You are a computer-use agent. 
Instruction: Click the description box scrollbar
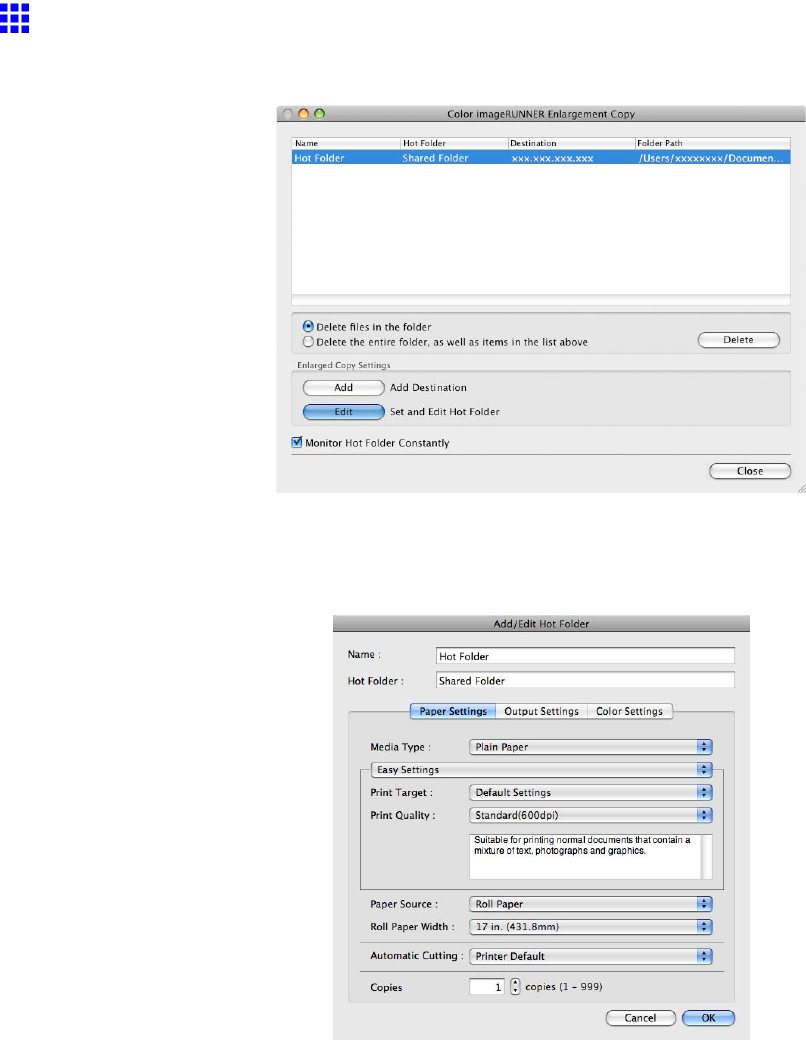(x=706, y=857)
